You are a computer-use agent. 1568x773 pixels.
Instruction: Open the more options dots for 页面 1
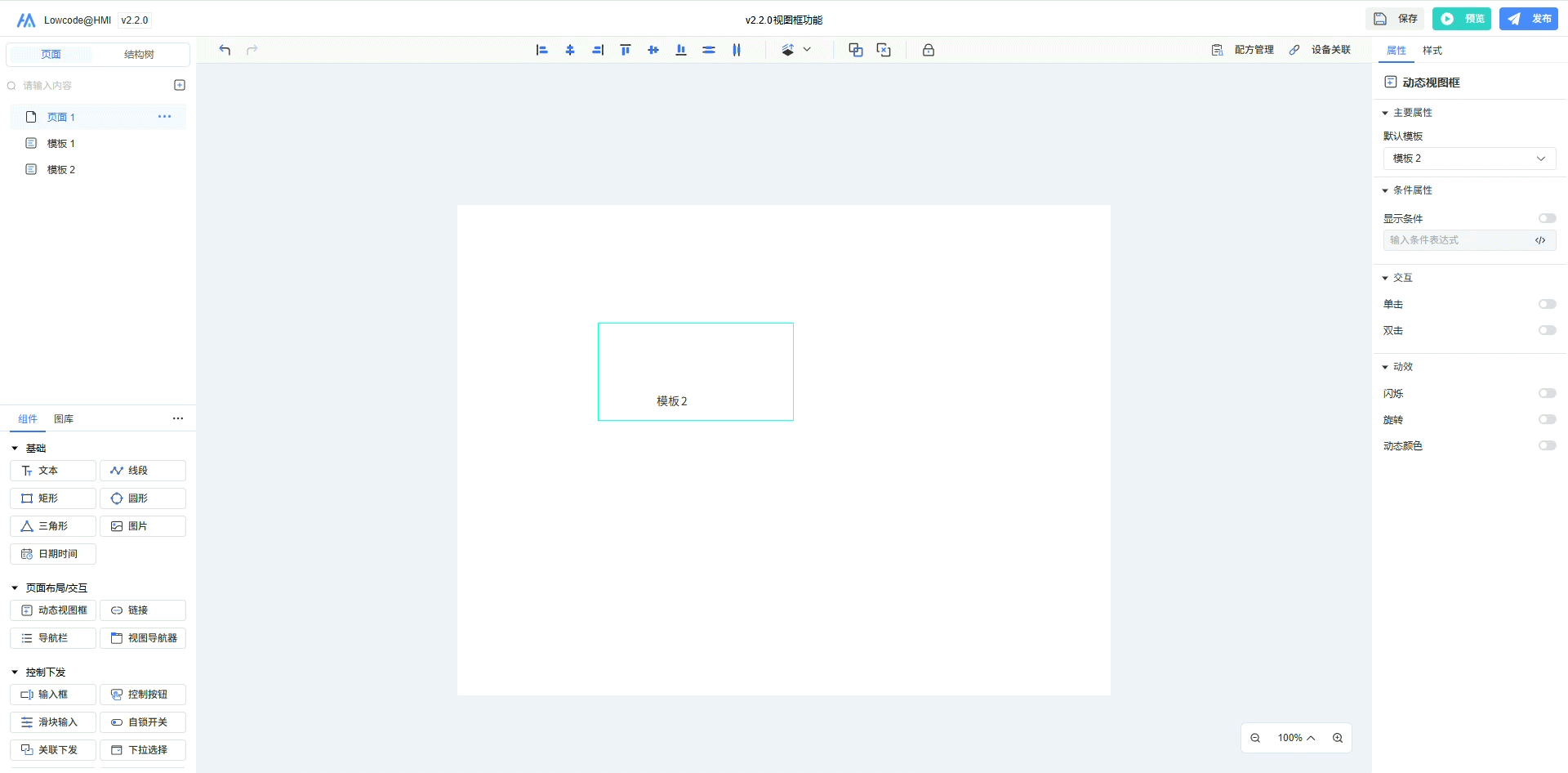coord(164,117)
